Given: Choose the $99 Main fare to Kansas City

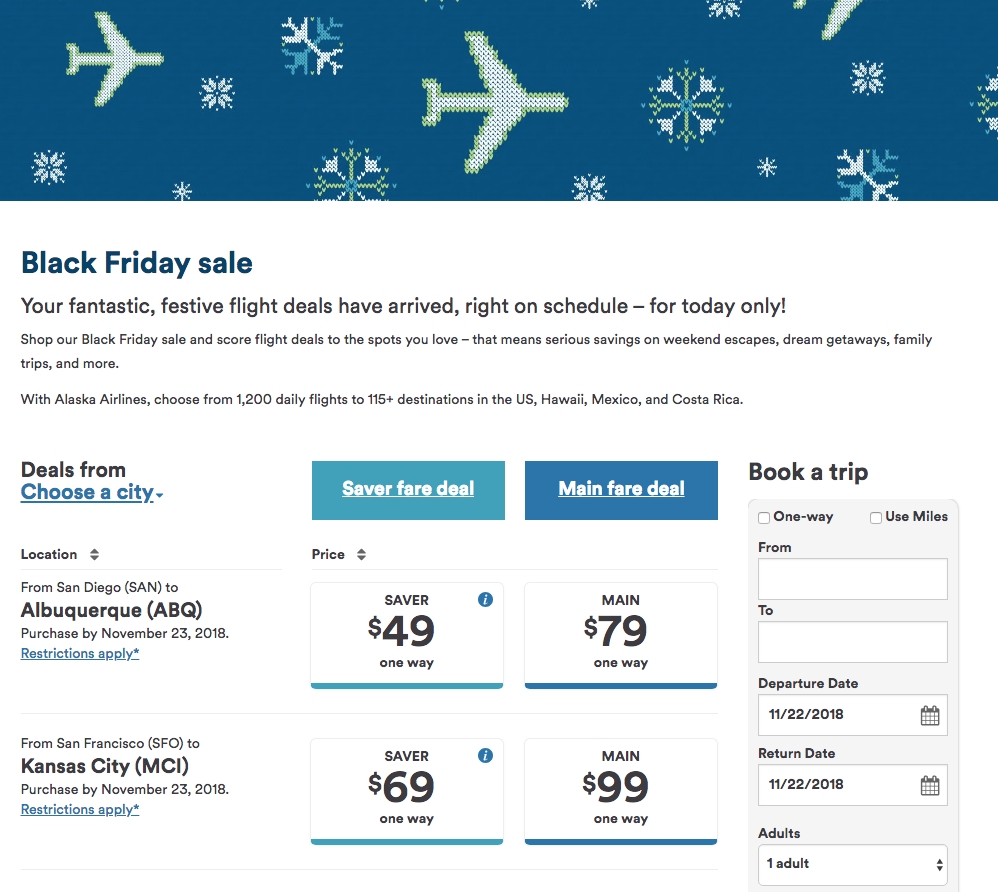Looking at the screenshot, I should (621, 791).
